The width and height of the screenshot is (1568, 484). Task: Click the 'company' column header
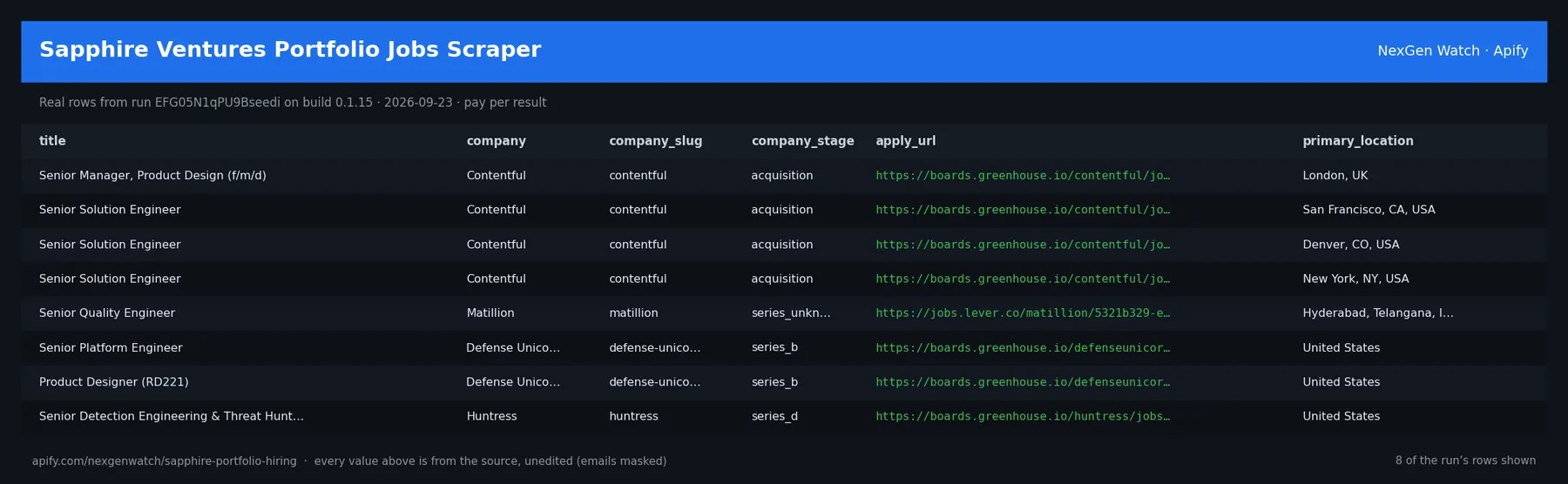496,141
